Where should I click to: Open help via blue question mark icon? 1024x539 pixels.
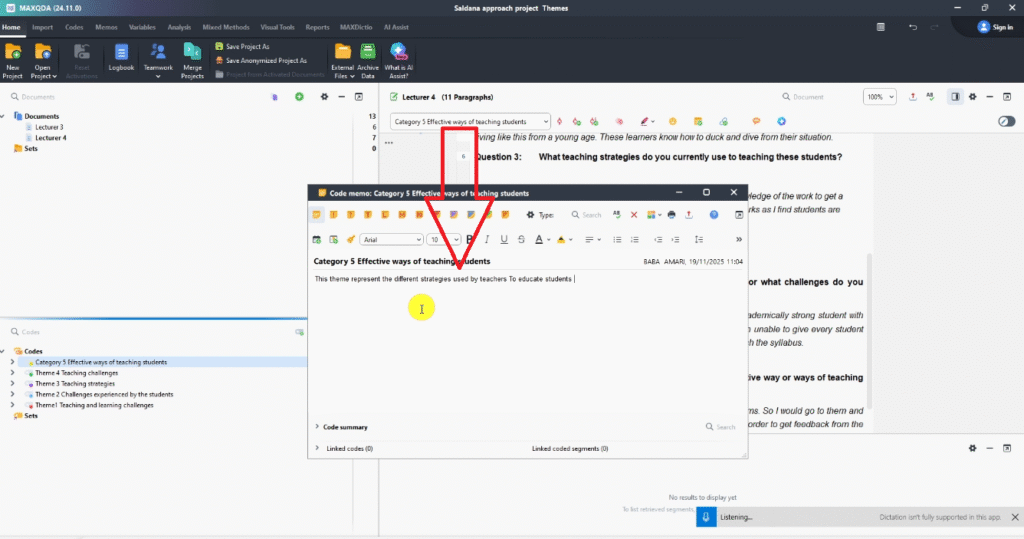click(714, 214)
